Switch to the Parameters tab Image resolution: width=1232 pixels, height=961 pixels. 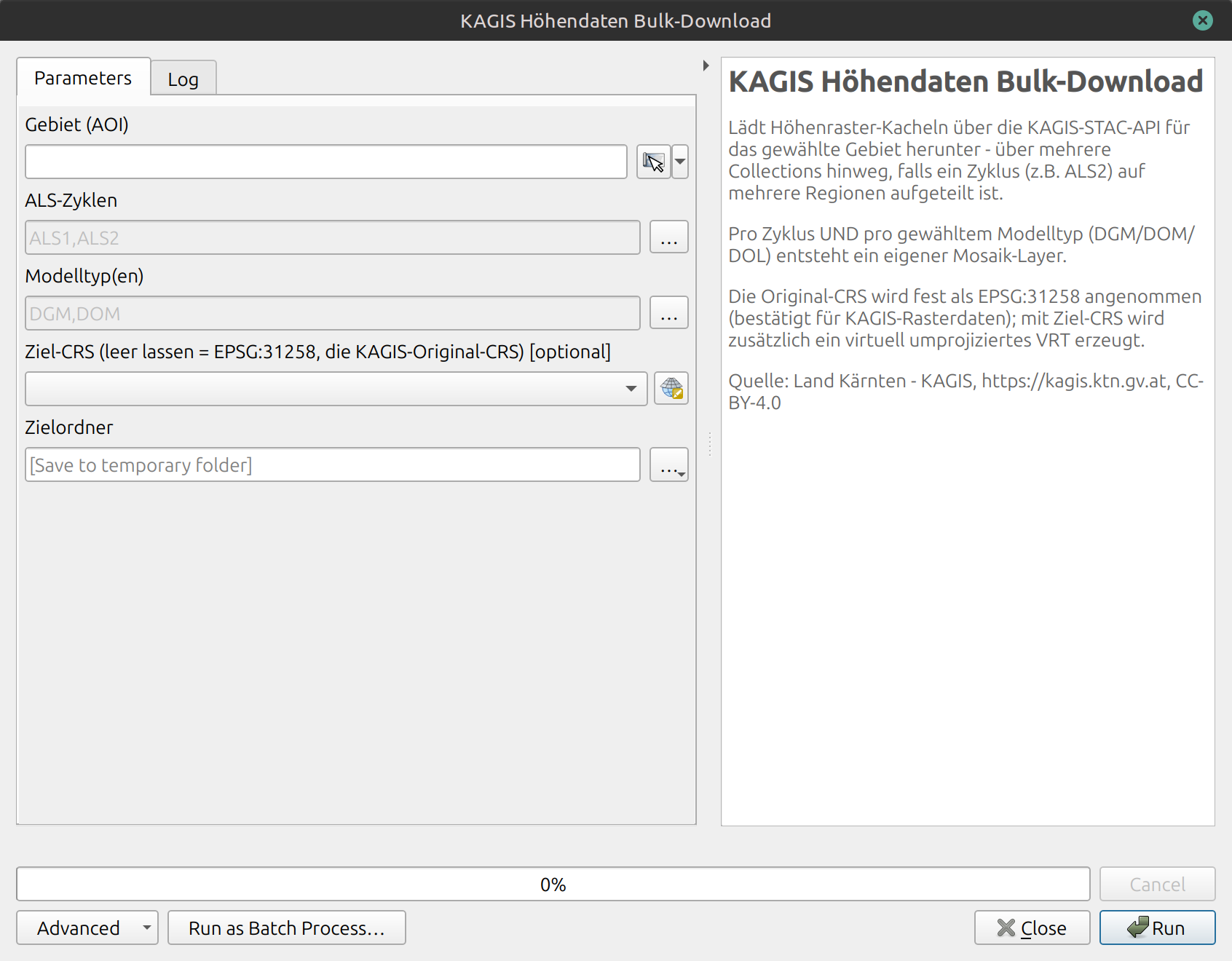coord(83,77)
